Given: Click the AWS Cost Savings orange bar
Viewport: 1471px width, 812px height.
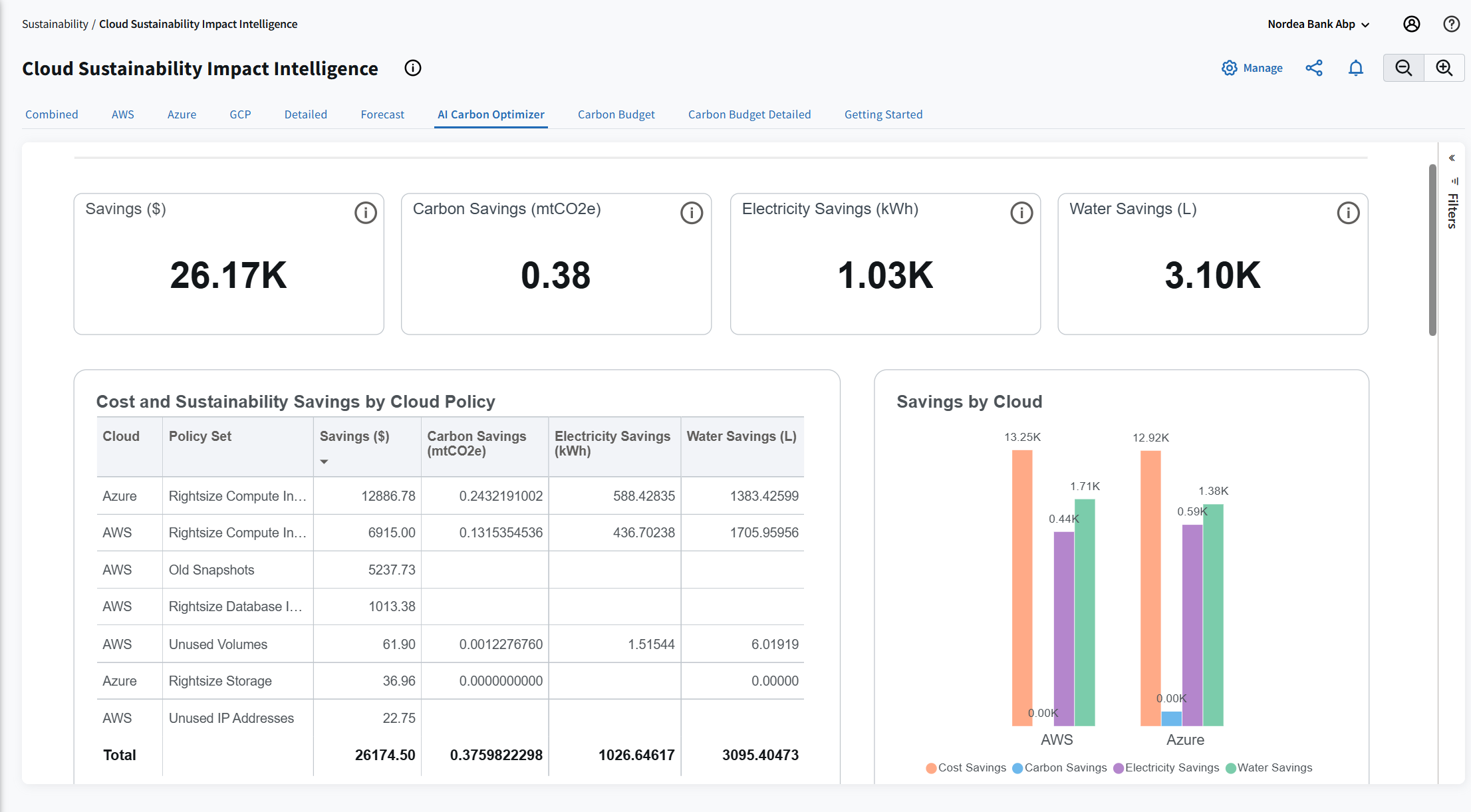Looking at the screenshot, I should tap(1022, 588).
